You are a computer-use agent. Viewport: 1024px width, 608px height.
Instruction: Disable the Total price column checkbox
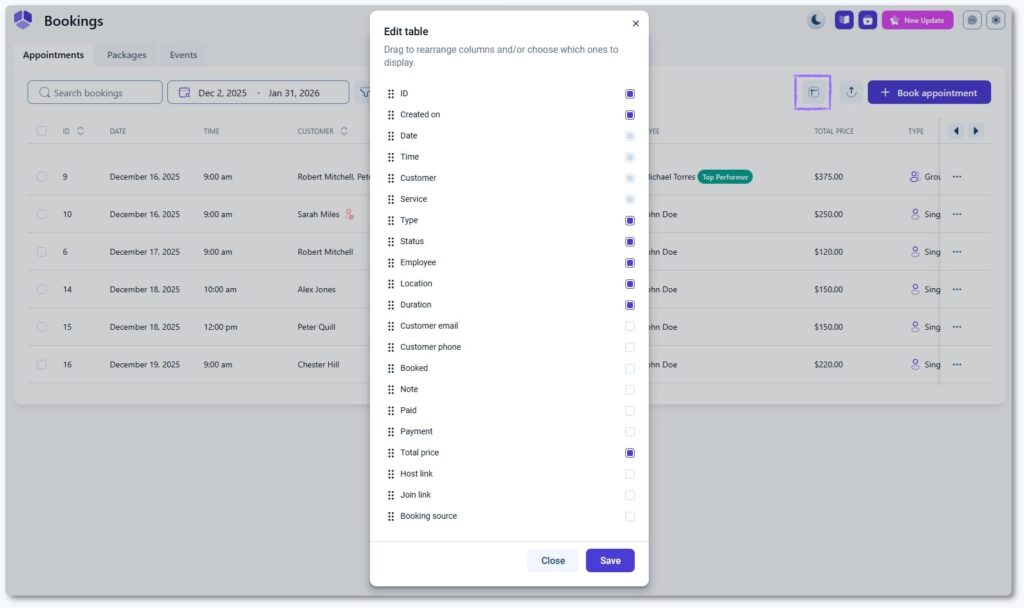click(630, 453)
